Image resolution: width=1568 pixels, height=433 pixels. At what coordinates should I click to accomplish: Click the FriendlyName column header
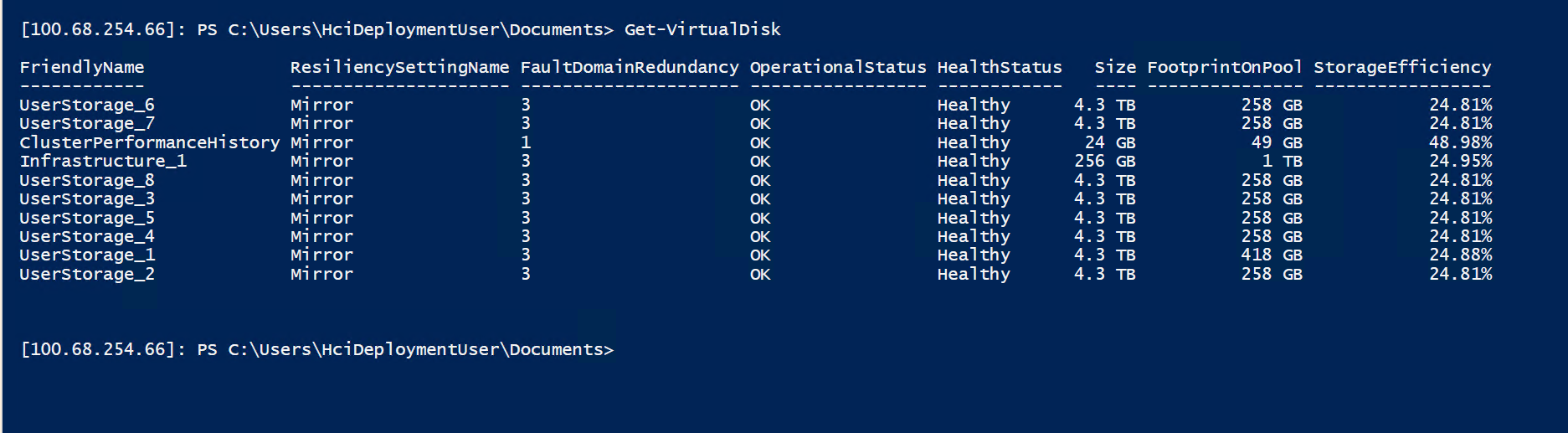tap(81, 67)
